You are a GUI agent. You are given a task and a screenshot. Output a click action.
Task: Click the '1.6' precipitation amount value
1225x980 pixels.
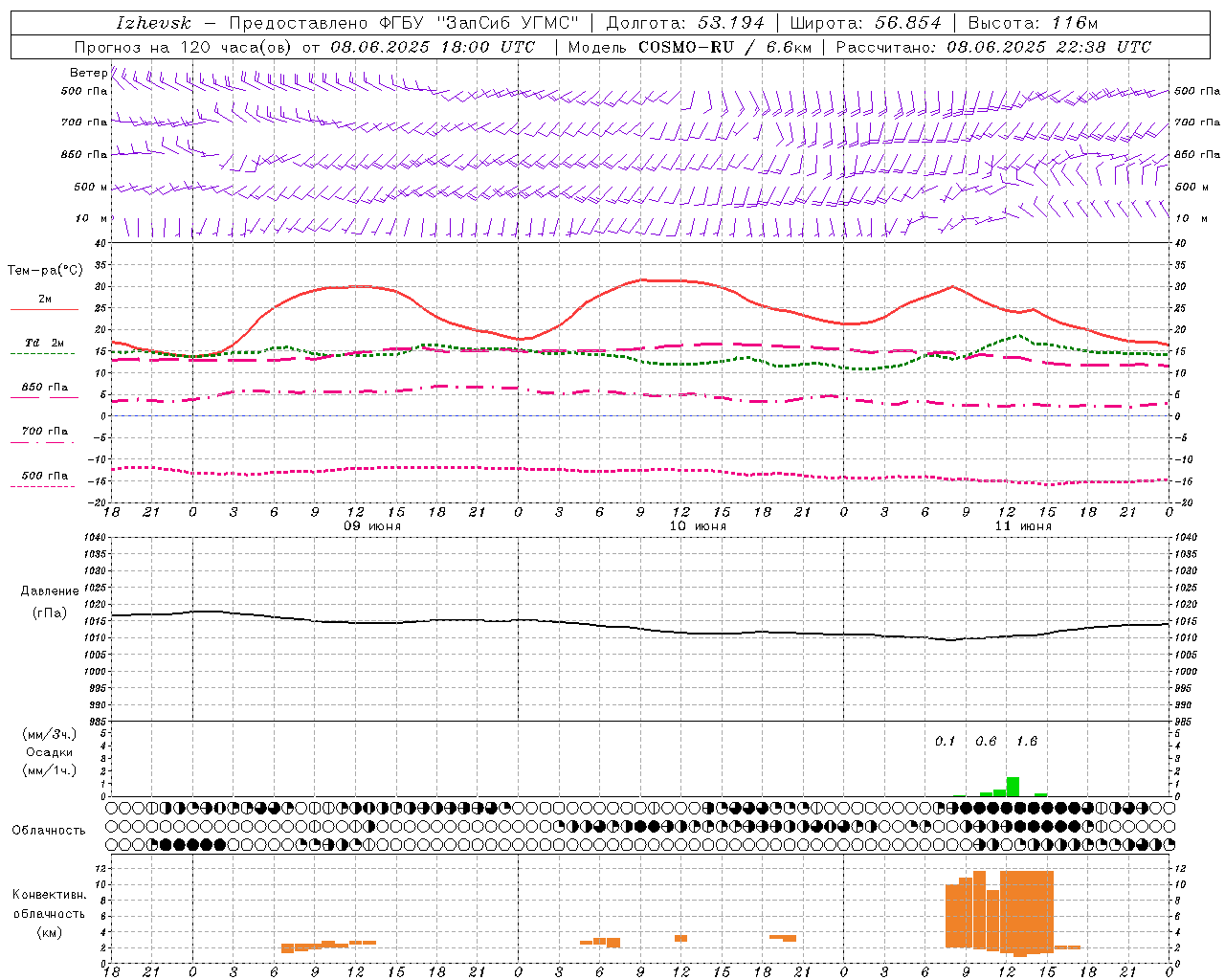(1027, 742)
